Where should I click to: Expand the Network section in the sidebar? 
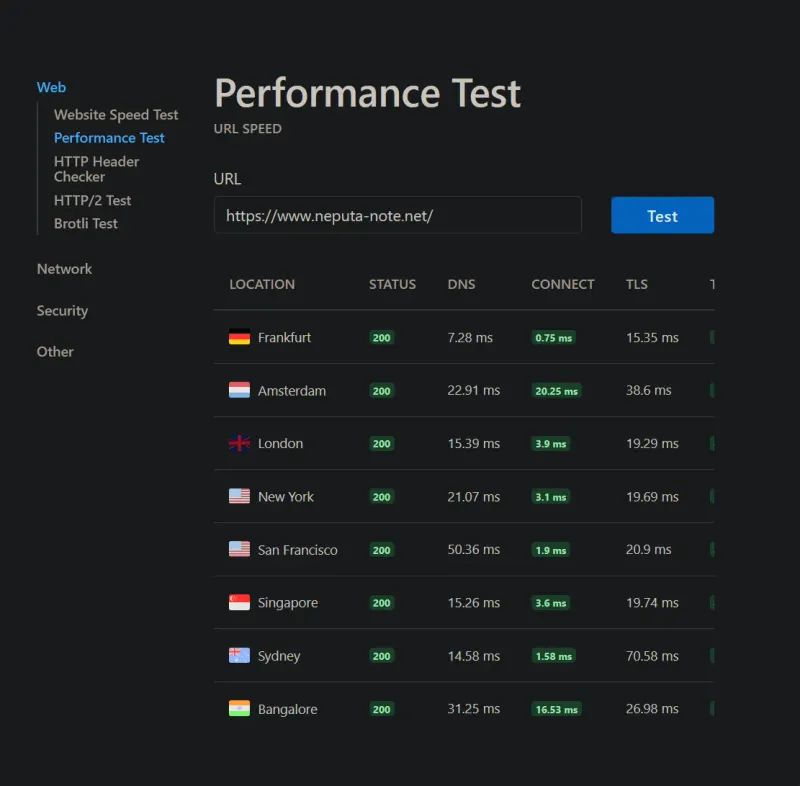(x=64, y=269)
